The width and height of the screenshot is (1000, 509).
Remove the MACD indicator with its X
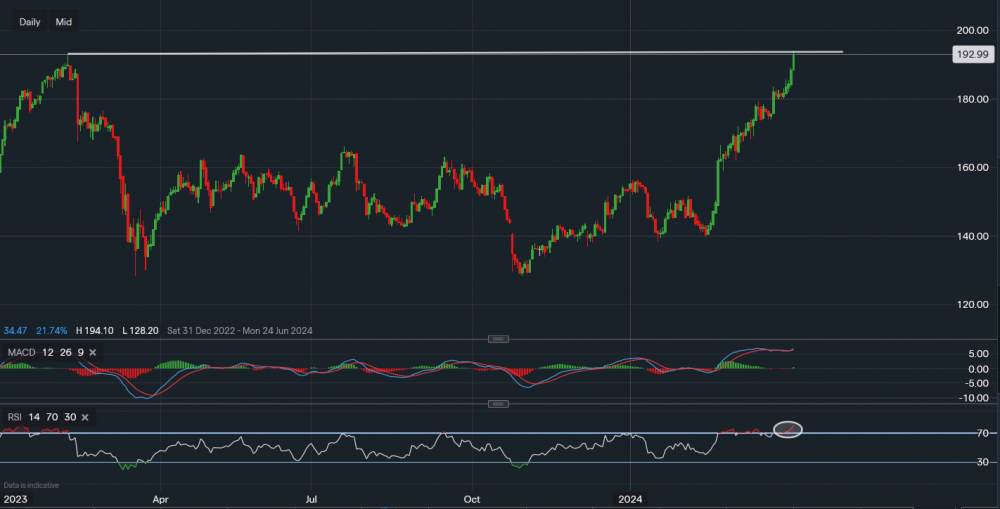tap(94, 352)
